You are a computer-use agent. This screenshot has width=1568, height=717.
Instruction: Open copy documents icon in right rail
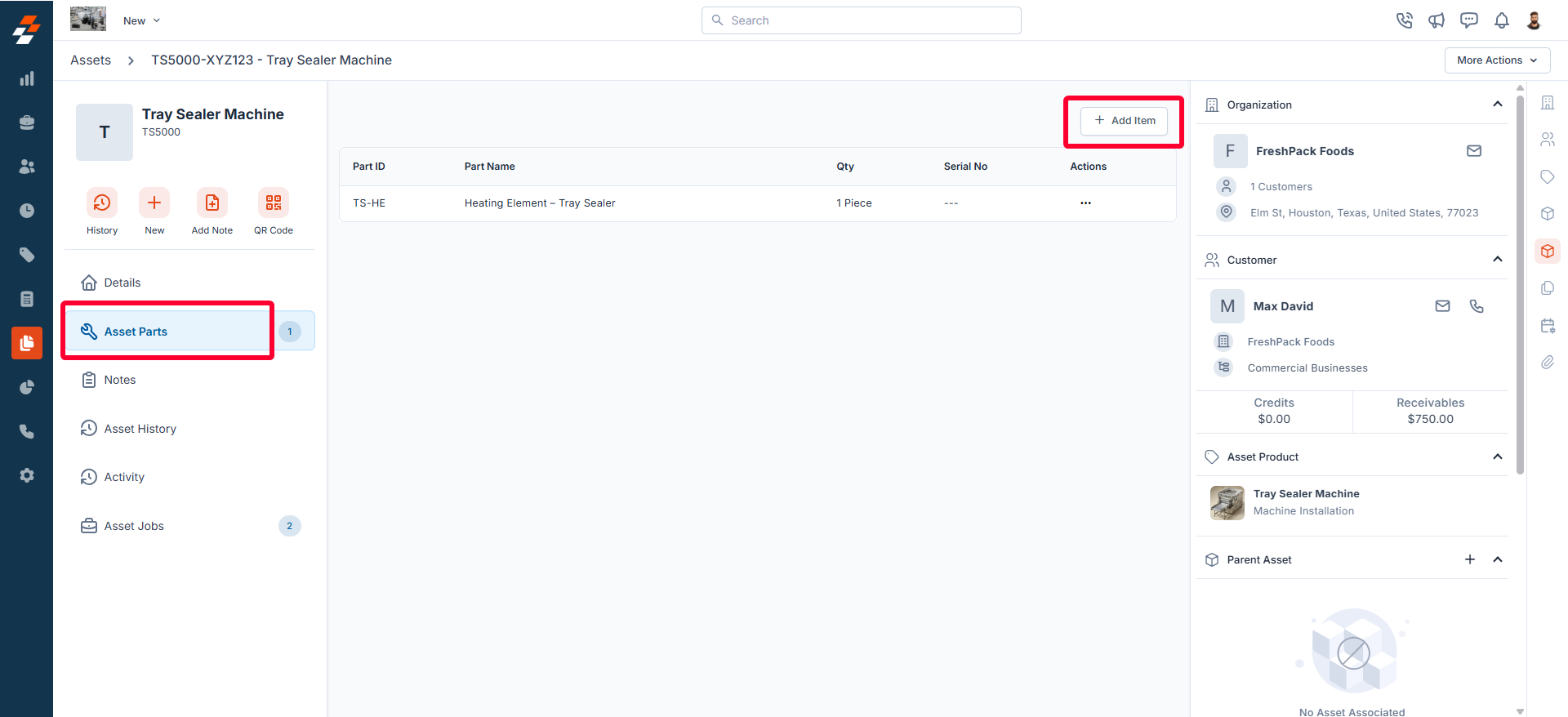click(1548, 288)
